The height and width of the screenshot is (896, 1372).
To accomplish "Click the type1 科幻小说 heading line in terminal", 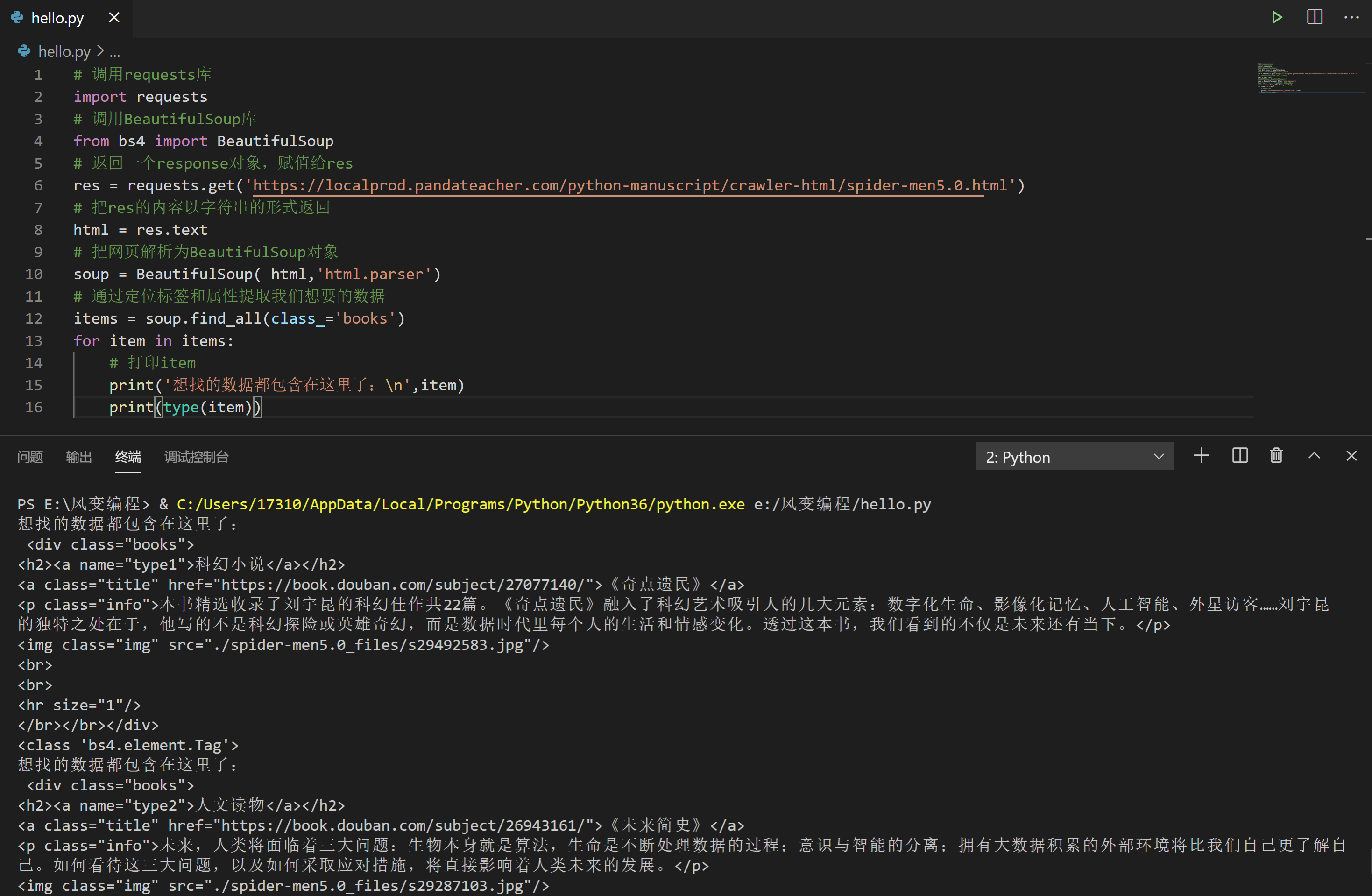I will [x=181, y=564].
